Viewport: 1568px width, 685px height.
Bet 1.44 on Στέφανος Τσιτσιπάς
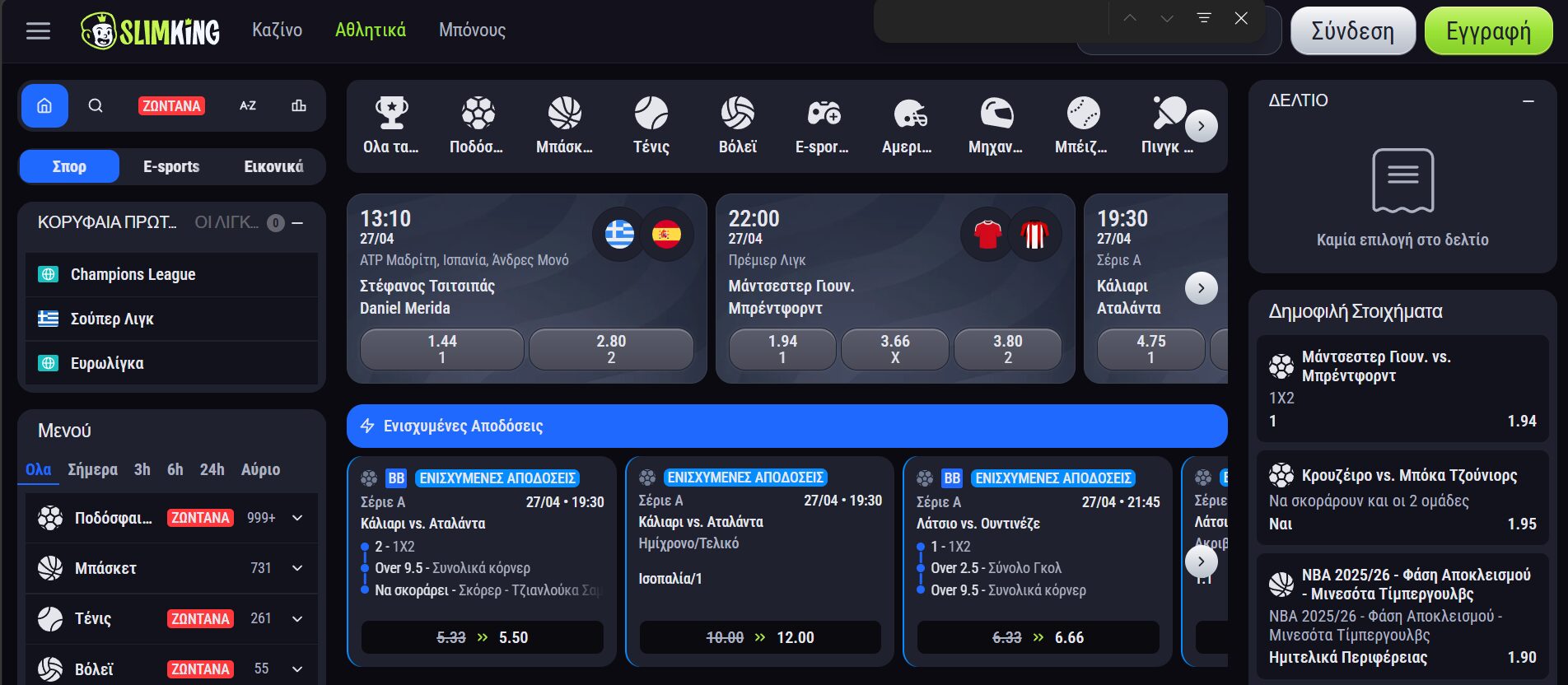pyautogui.click(x=442, y=349)
